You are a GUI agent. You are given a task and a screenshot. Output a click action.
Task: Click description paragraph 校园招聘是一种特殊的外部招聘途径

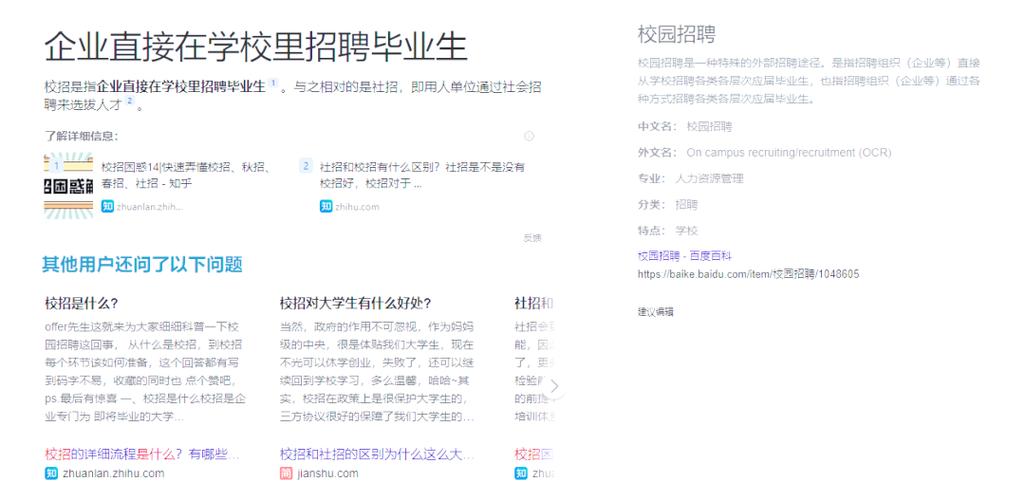click(x=809, y=82)
